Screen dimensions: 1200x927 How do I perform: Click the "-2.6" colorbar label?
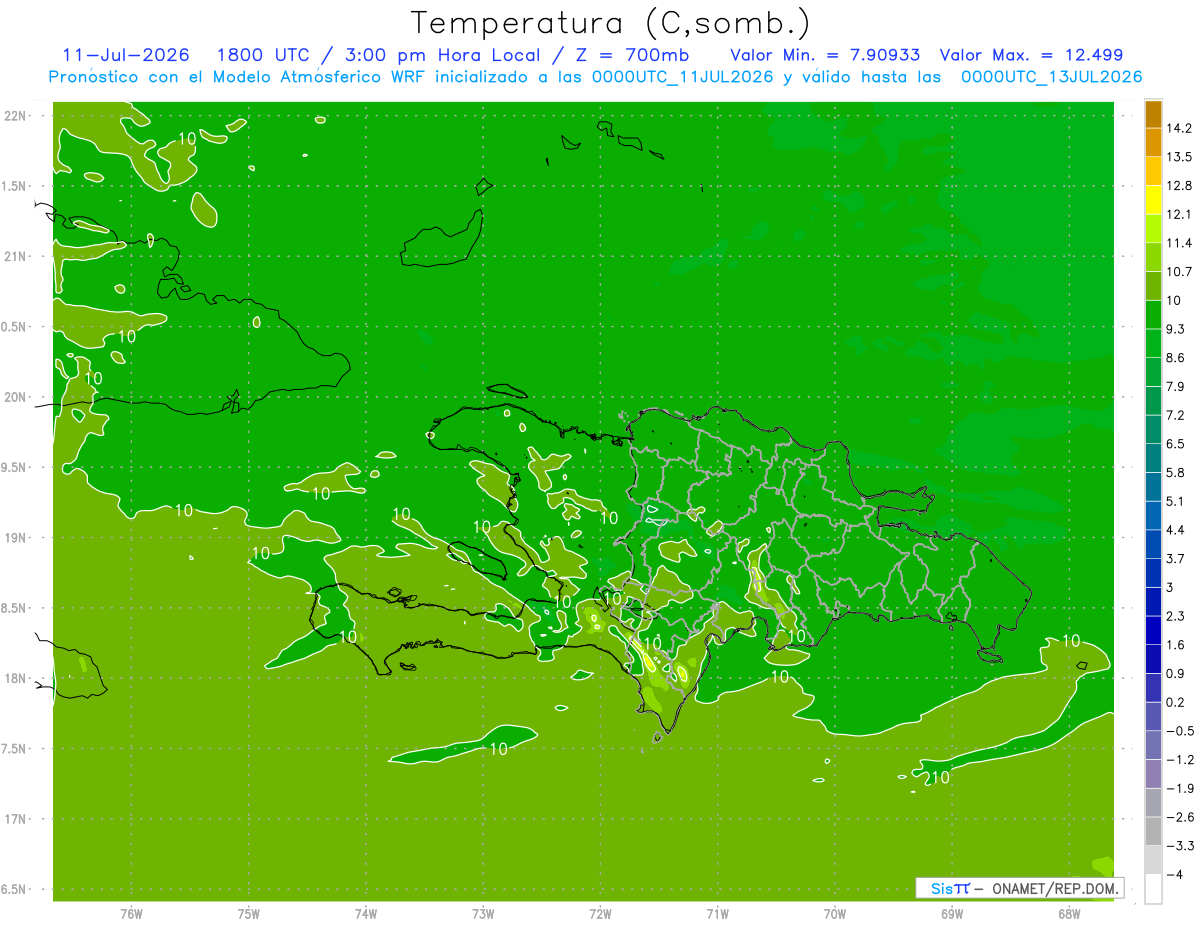(x=1181, y=817)
